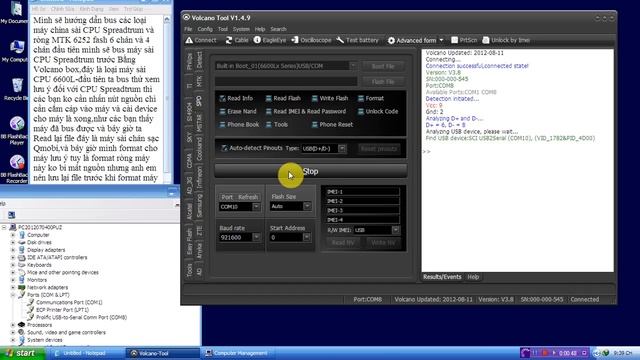The width and height of the screenshot is (640, 360).
Task: Click the IMEI-1 input field
Action: click(362, 191)
